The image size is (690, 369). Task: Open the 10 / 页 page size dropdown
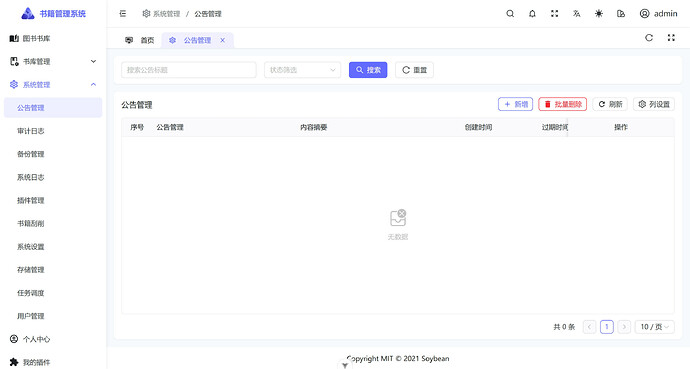click(654, 327)
